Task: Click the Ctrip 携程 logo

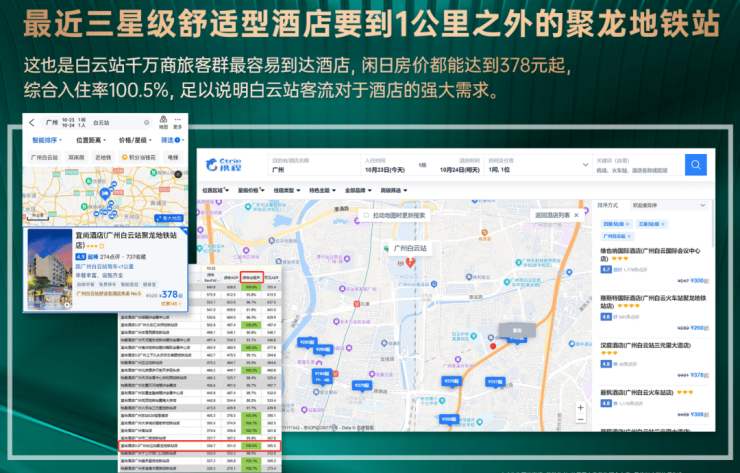Action: coord(224,165)
